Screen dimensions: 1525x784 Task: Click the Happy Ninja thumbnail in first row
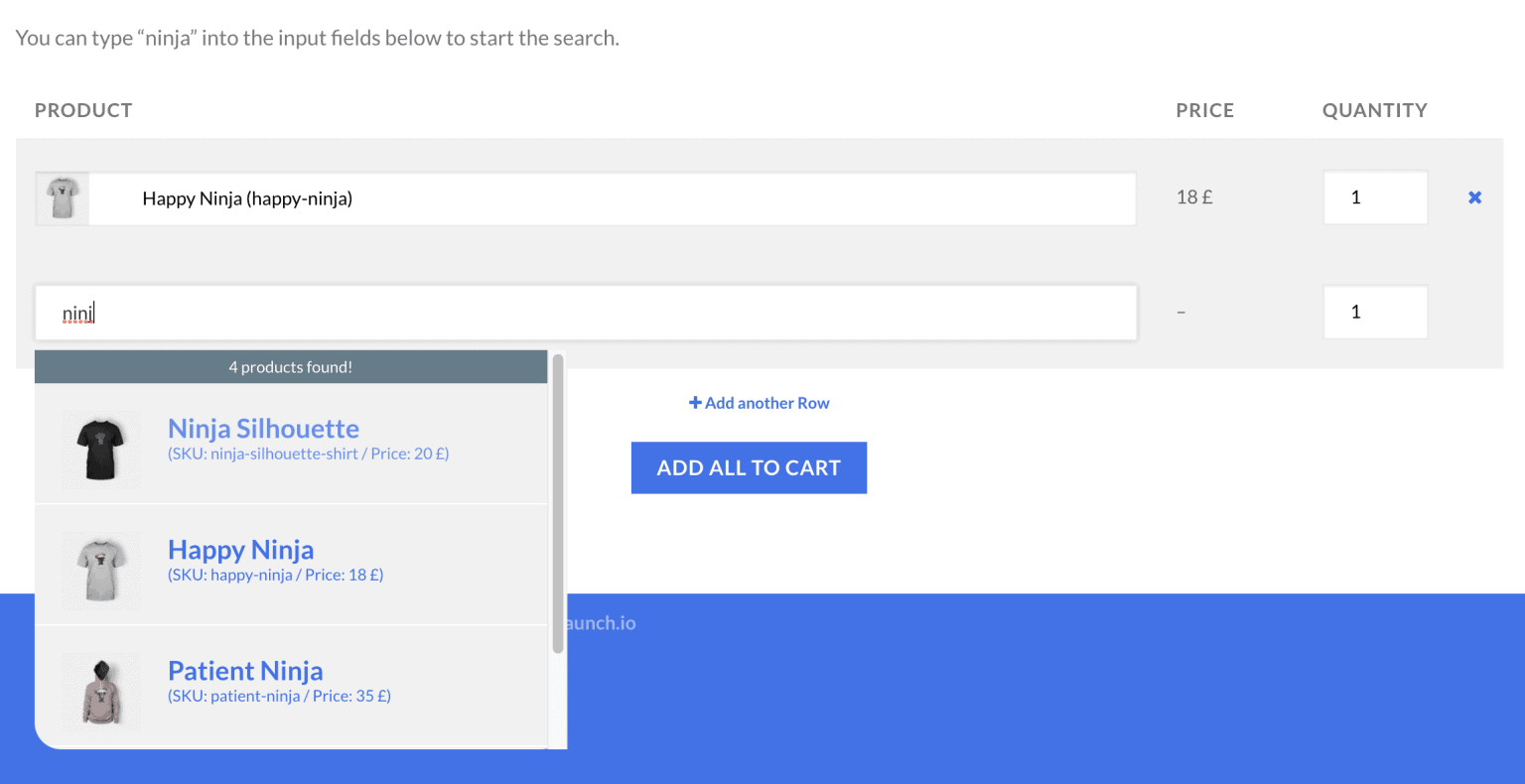(63, 198)
